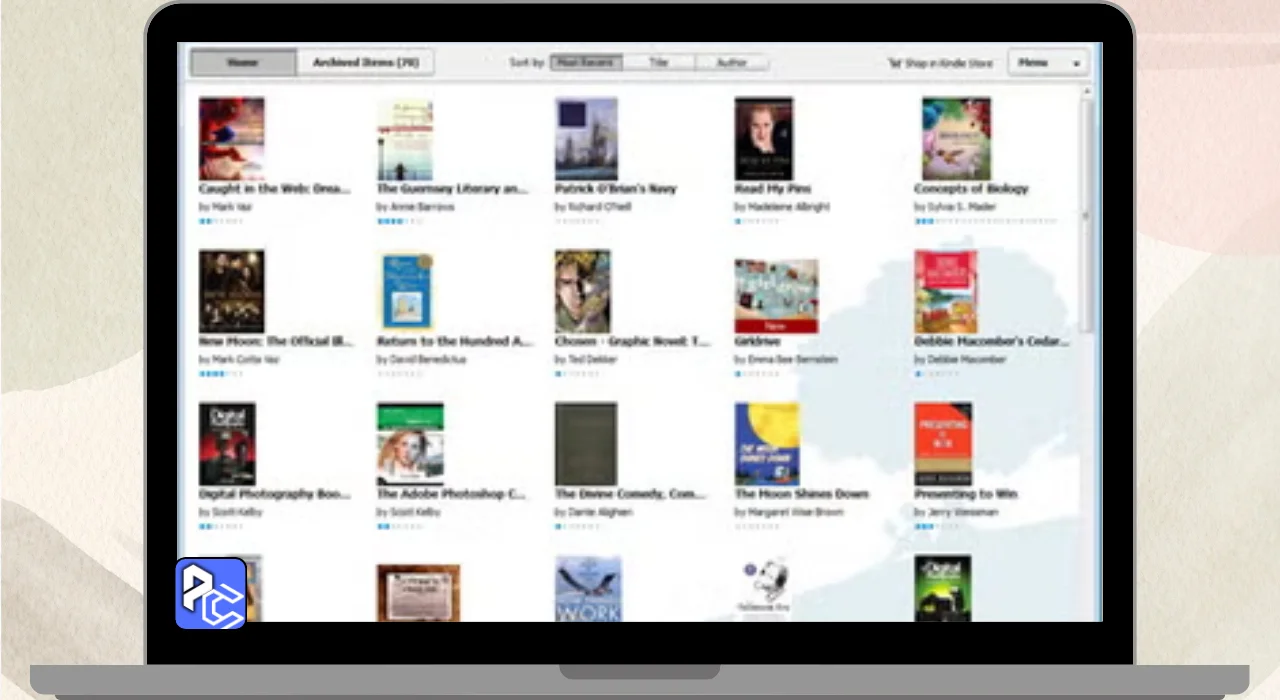Click the title "Patrick O'Brian's Navy"
The image size is (1280, 700).
[x=616, y=189]
